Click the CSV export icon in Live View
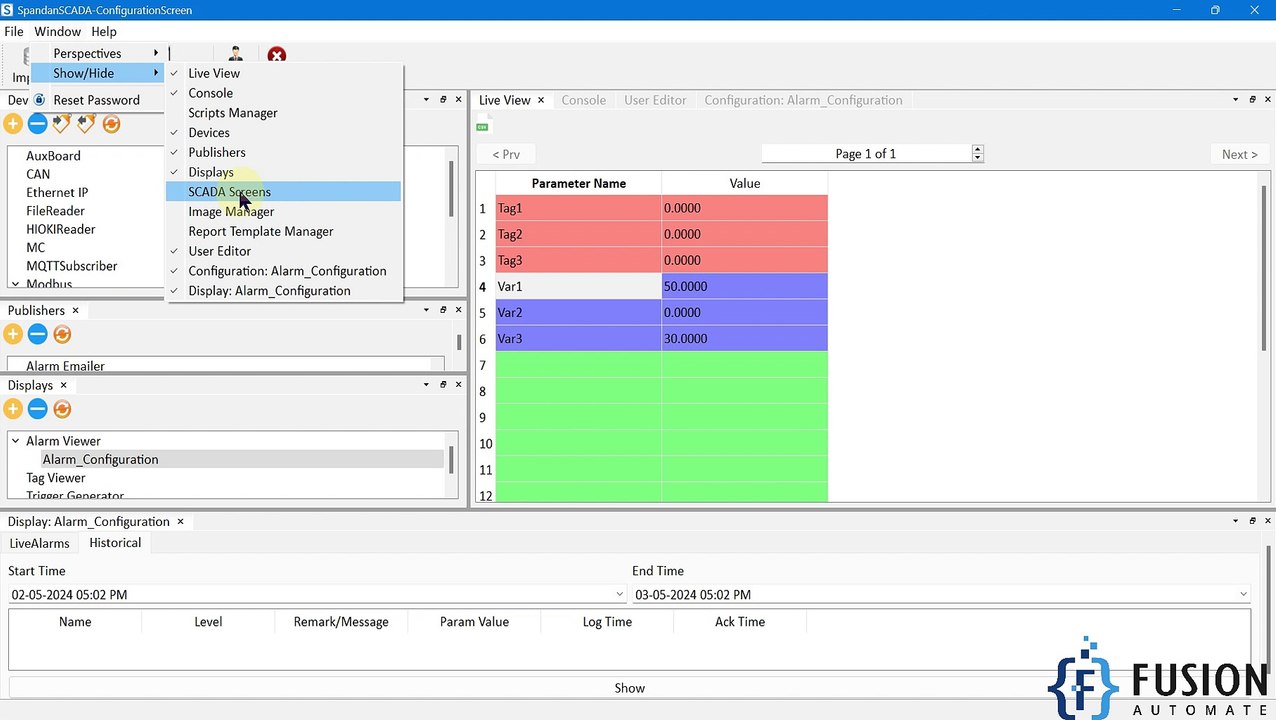The width and height of the screenshot is (1276, 720). coord(483,126)
